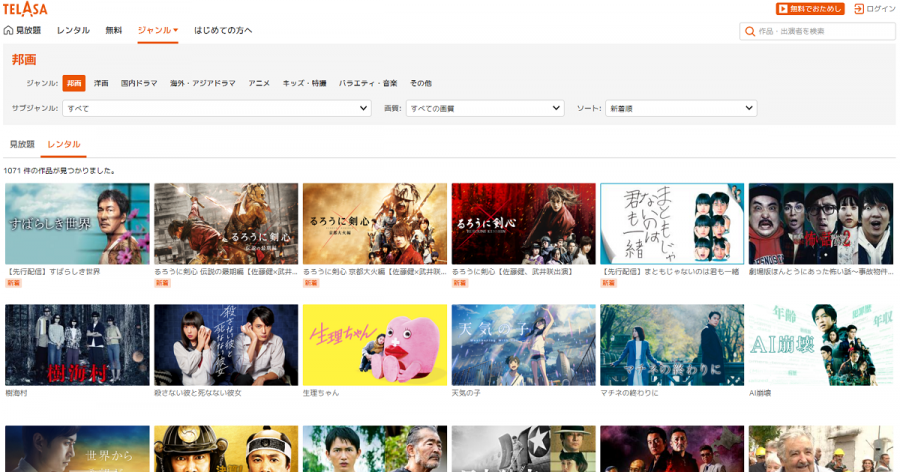
Task: Switch to the レンタル results tab
Action: (x=64, y=144)
